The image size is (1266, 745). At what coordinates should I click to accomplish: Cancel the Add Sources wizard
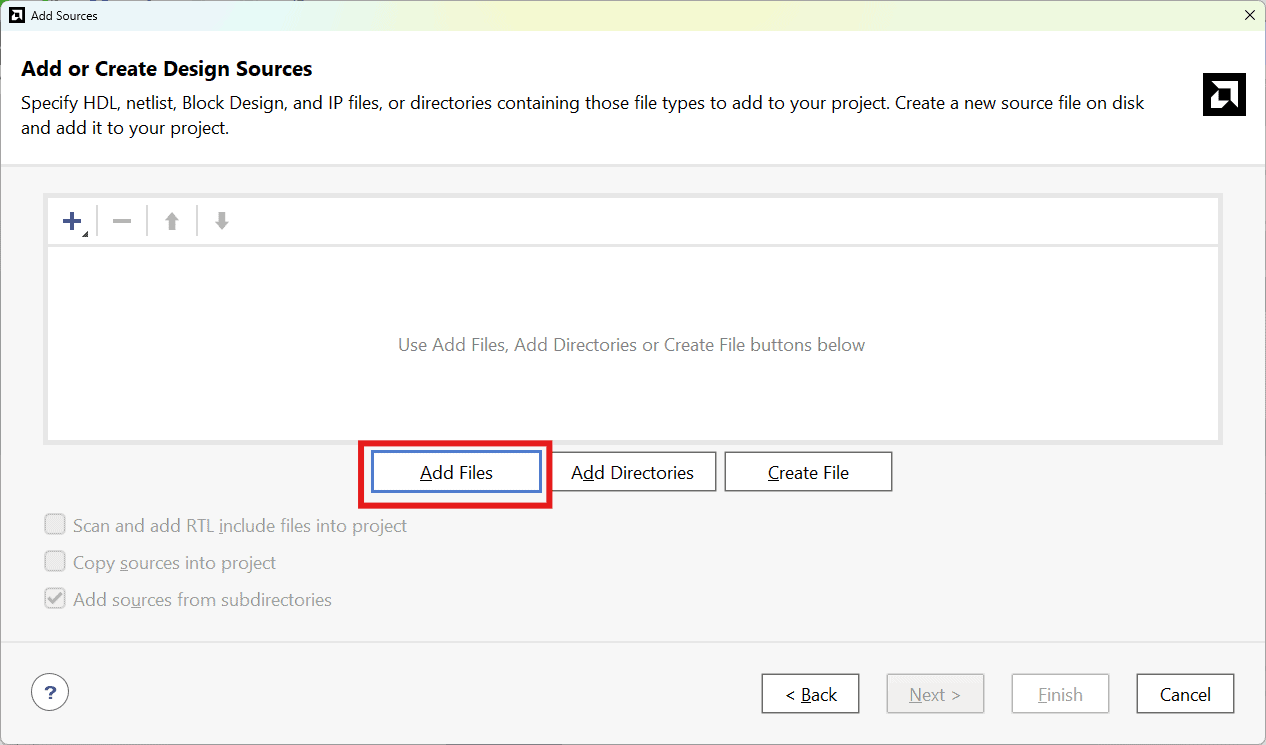[1185, 694]
